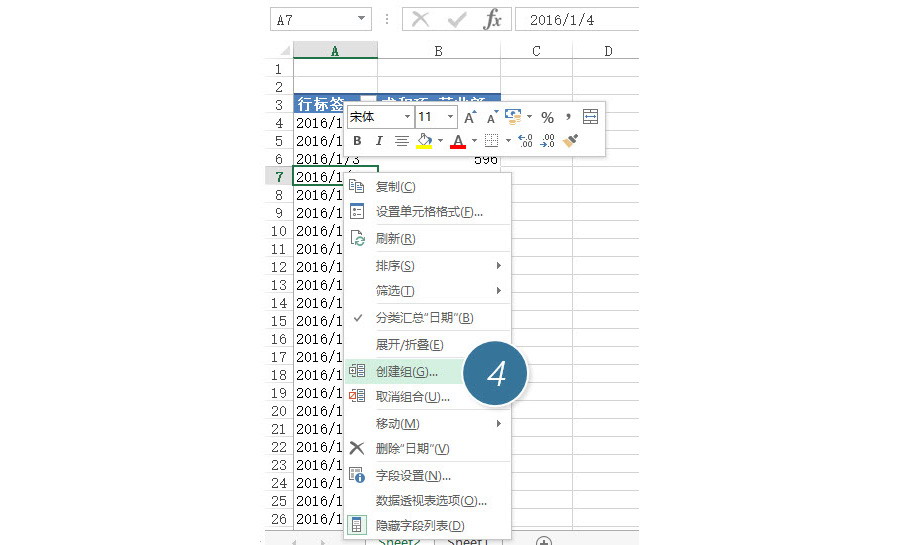Cancel formula bar entry

tap(421, 20)
